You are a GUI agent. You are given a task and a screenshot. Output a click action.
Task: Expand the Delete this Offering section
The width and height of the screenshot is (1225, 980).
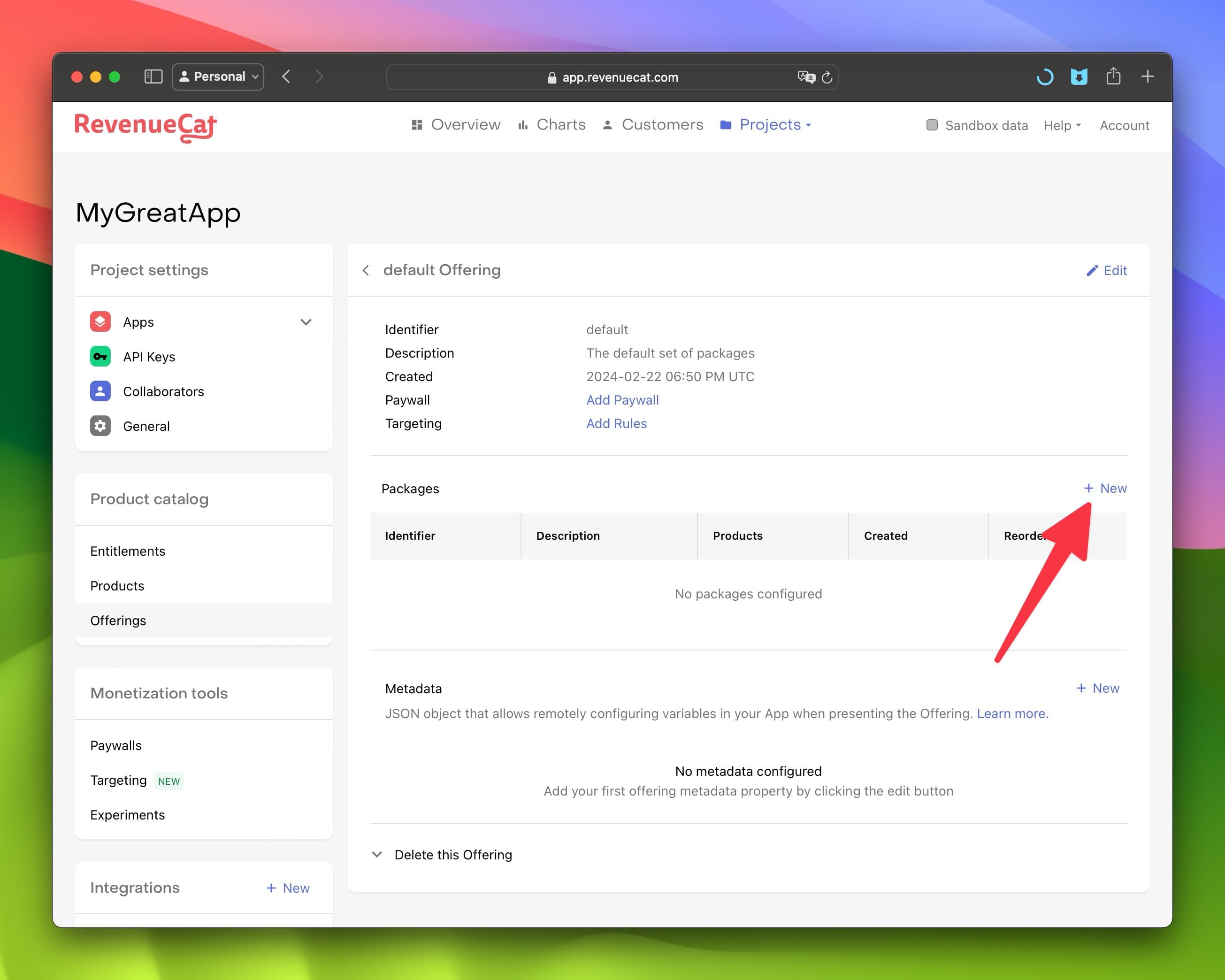click(442, 854)
